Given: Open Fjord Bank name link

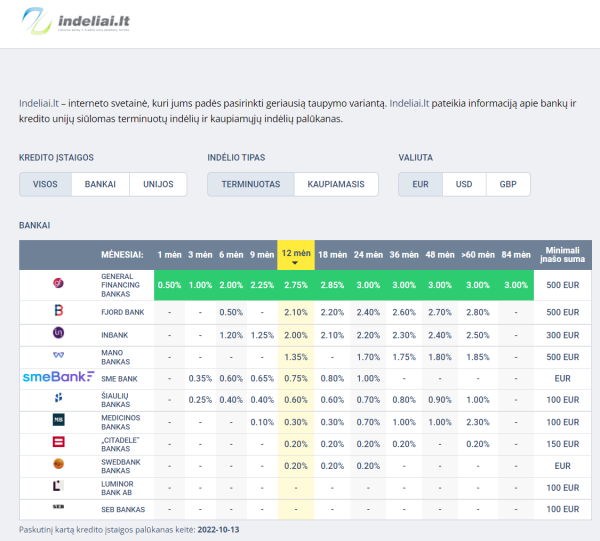Looking at the screenshot, I should point(123,312).
